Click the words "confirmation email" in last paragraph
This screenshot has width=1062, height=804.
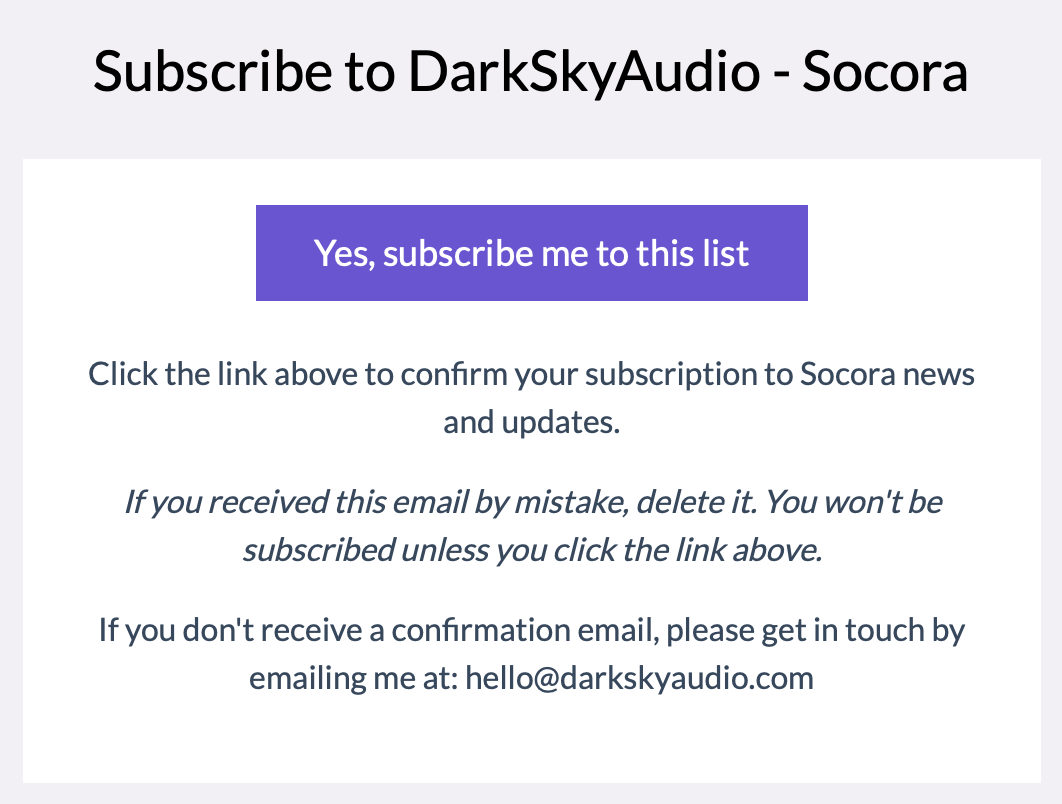tap(526, 631)
